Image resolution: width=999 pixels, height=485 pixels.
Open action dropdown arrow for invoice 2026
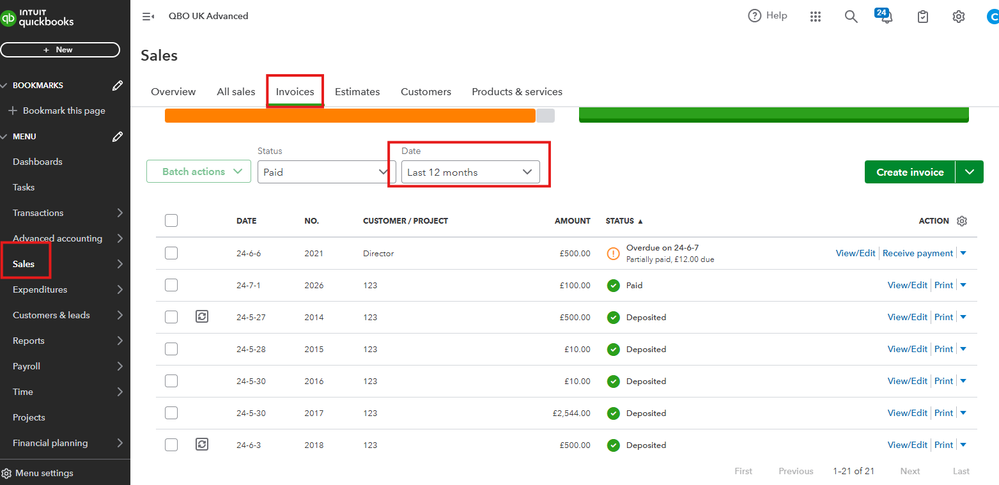[963, 286]
